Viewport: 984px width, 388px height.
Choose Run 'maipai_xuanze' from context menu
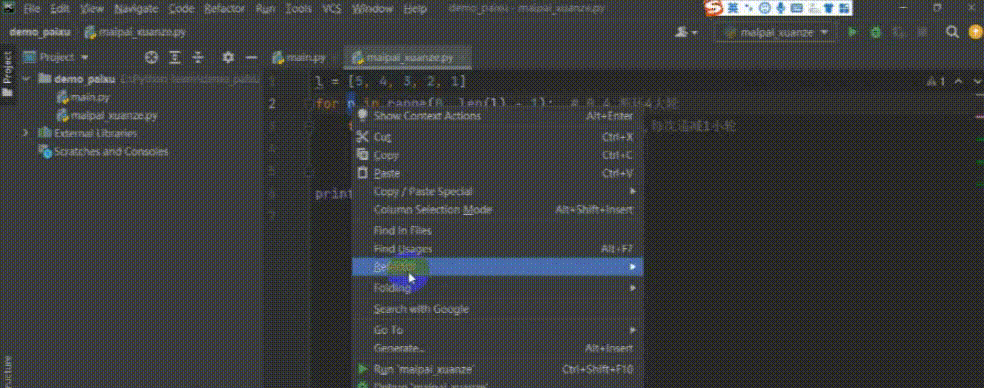[497, 369]
